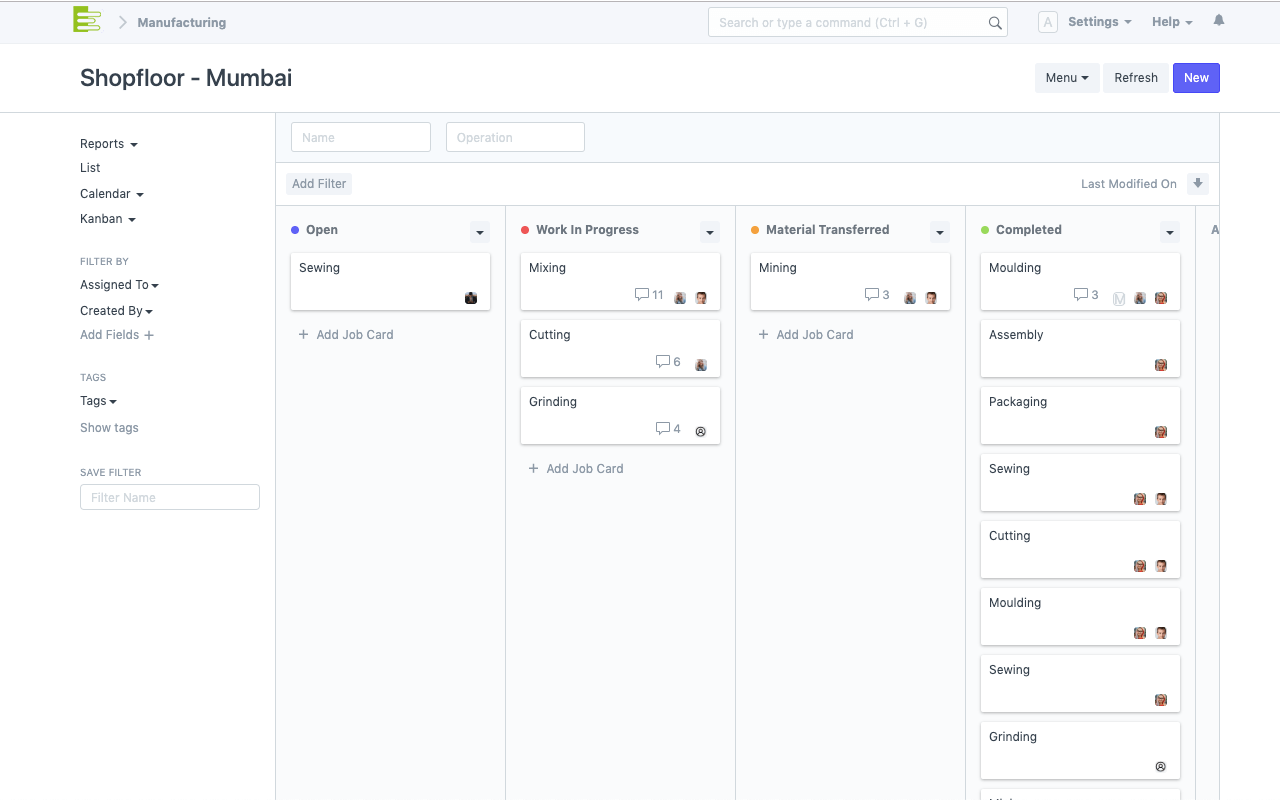Toggle sort direction arrow button
The width and height of the screenshot is (1280, 800).
click(x=1197, y=184)
